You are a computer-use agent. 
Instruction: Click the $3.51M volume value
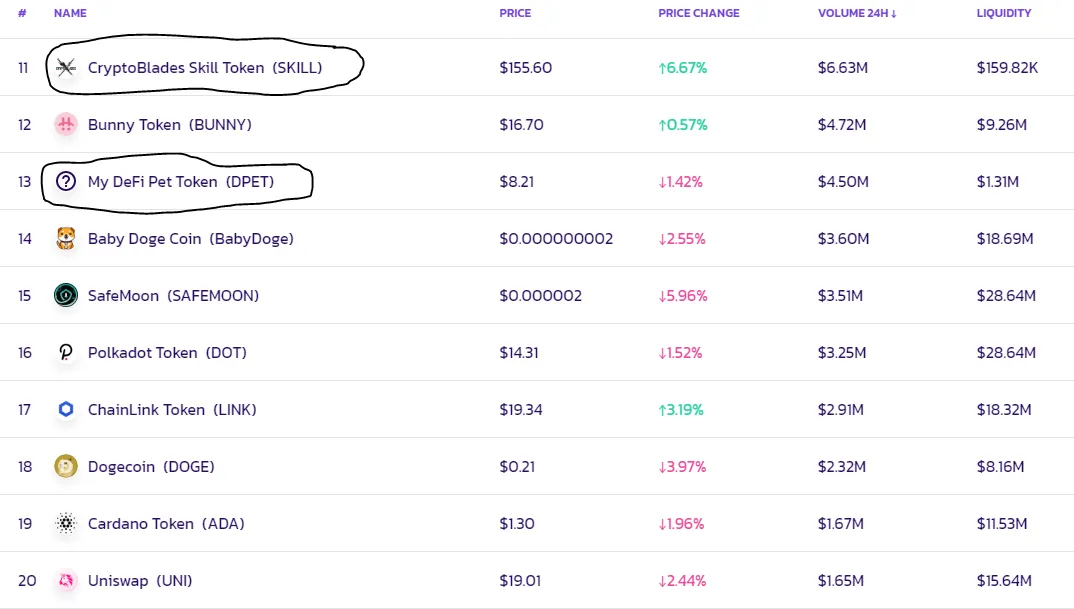click(x=840, y=295)
